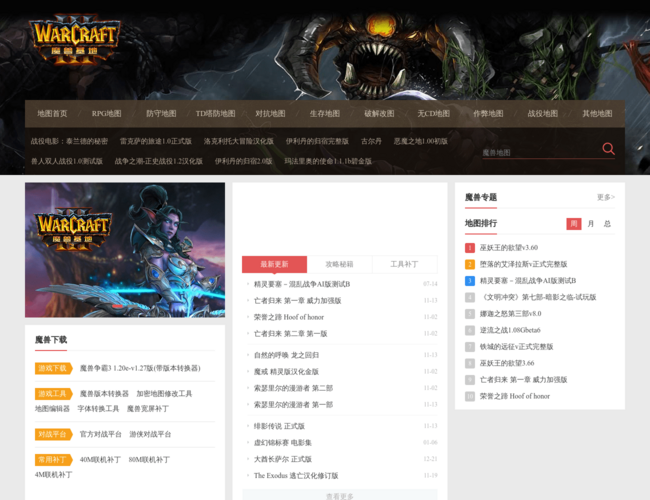Expand 更多> in 魔兽专题 section

[605, 197]
